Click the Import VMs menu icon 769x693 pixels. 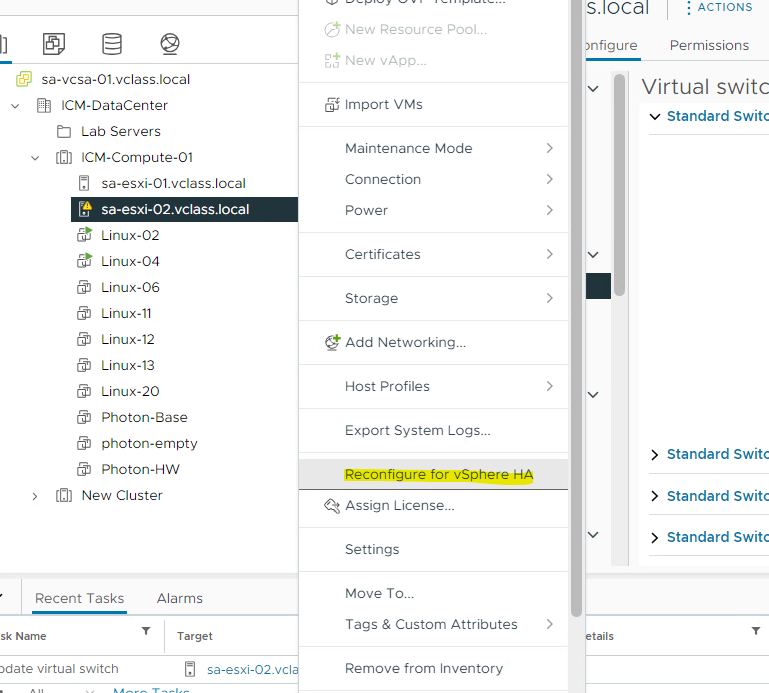pos(332,104)
